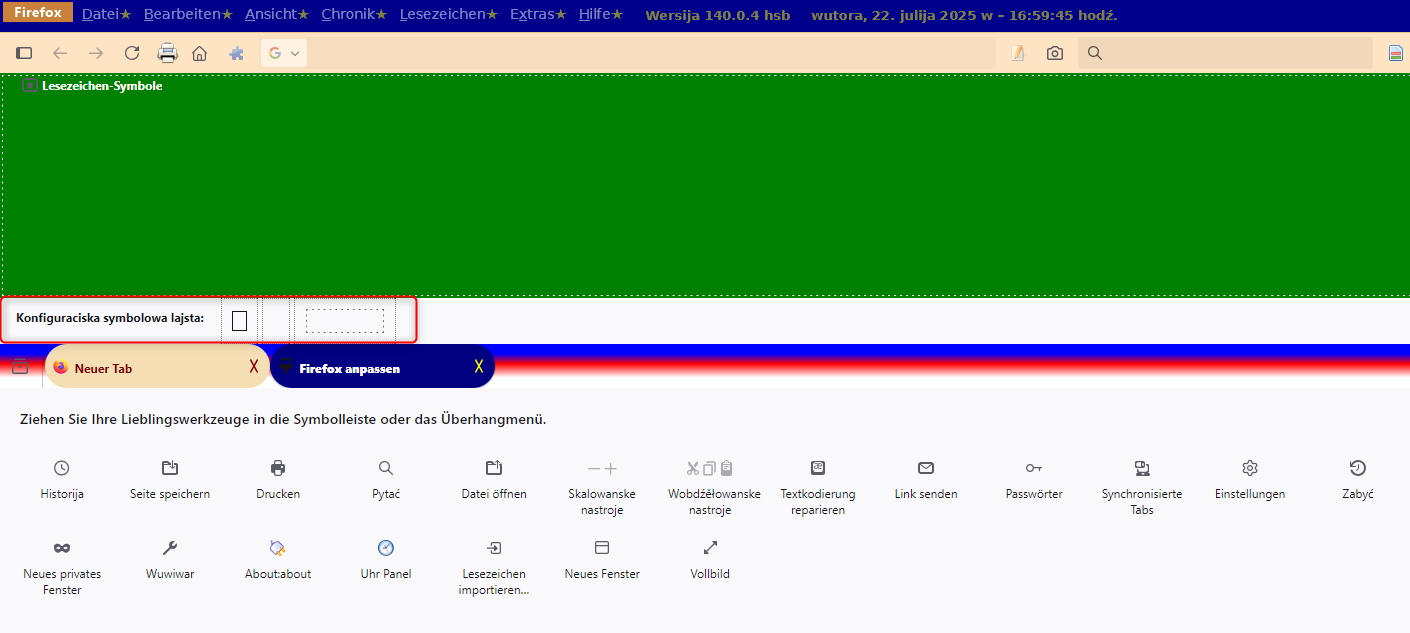Click the colored striped icon at the toolbar end
The image size is (1410, 633).
[x=1396, y=53]
